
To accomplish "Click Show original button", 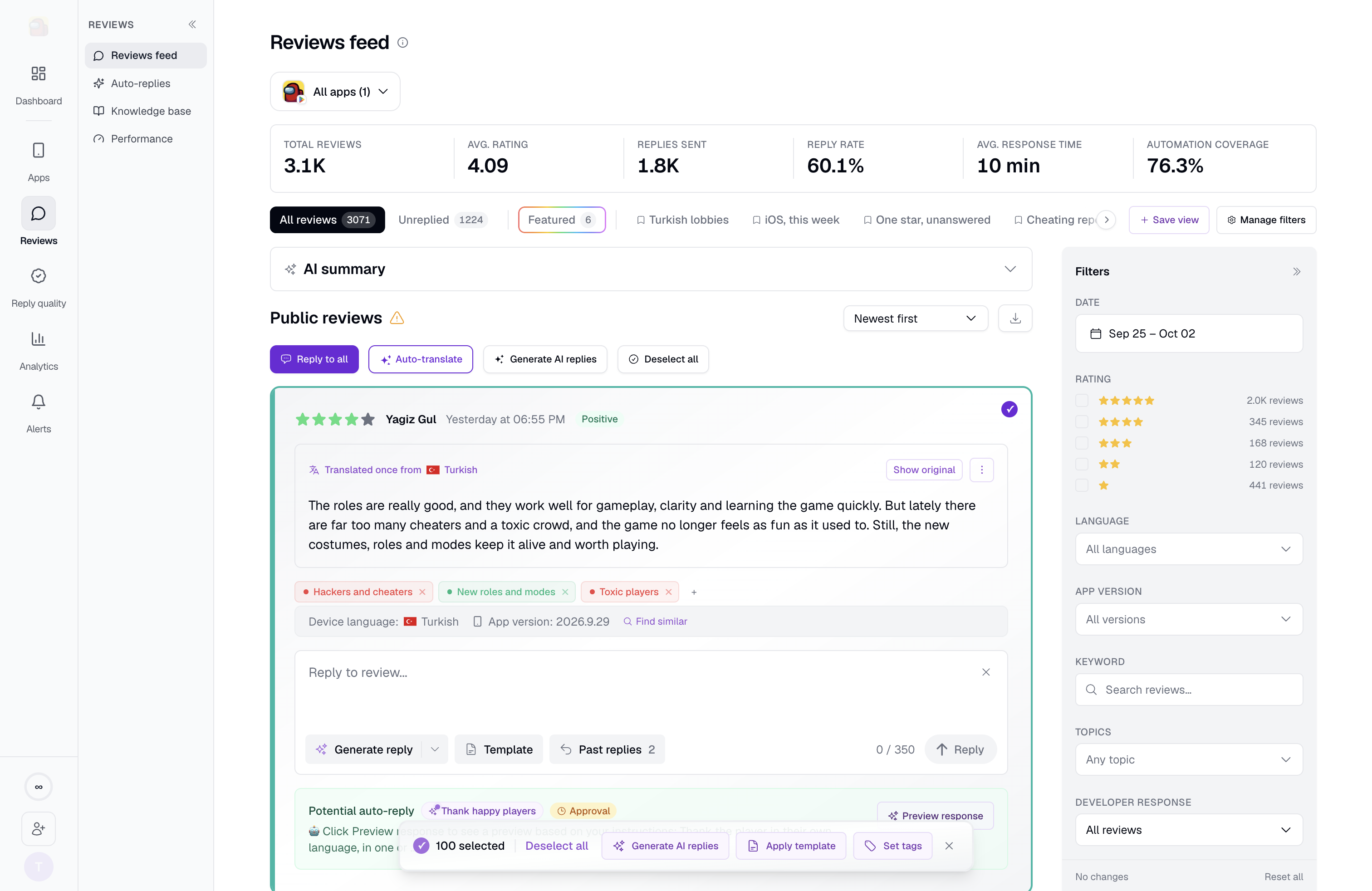I will pyautogui.click(x=923, y=470).
